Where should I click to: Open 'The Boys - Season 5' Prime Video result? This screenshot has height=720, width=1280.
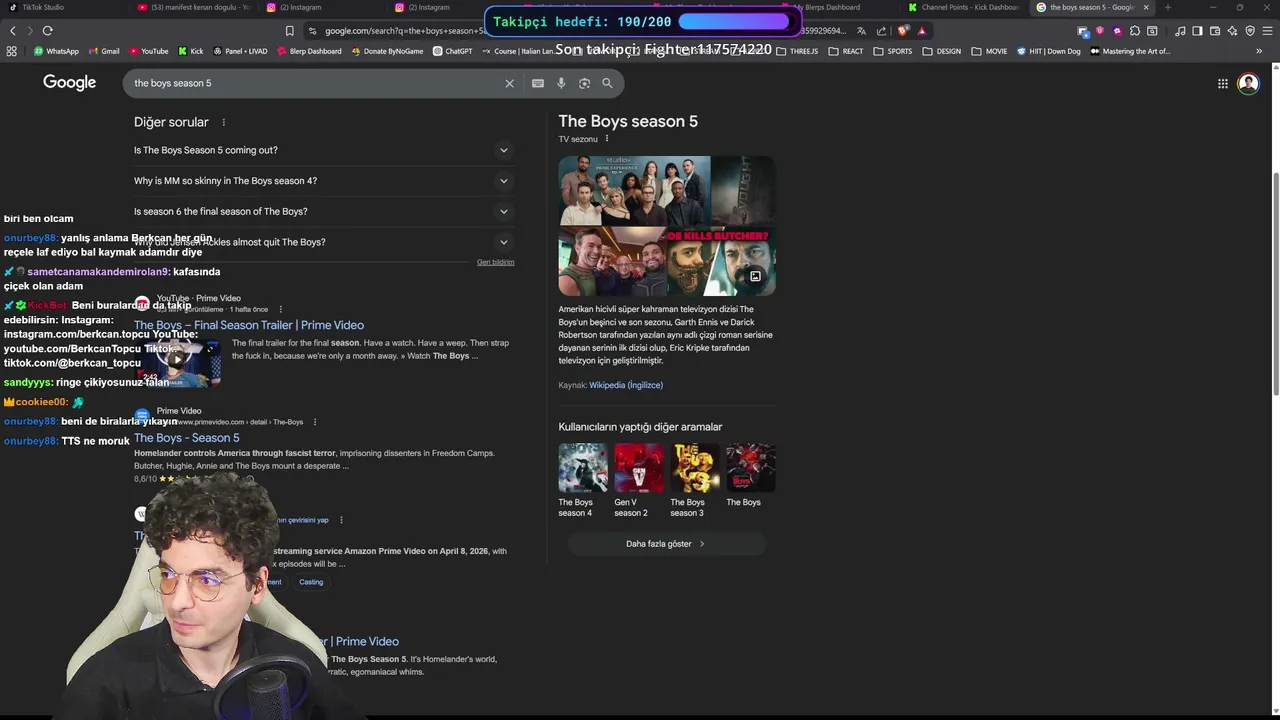coord(187,438)
